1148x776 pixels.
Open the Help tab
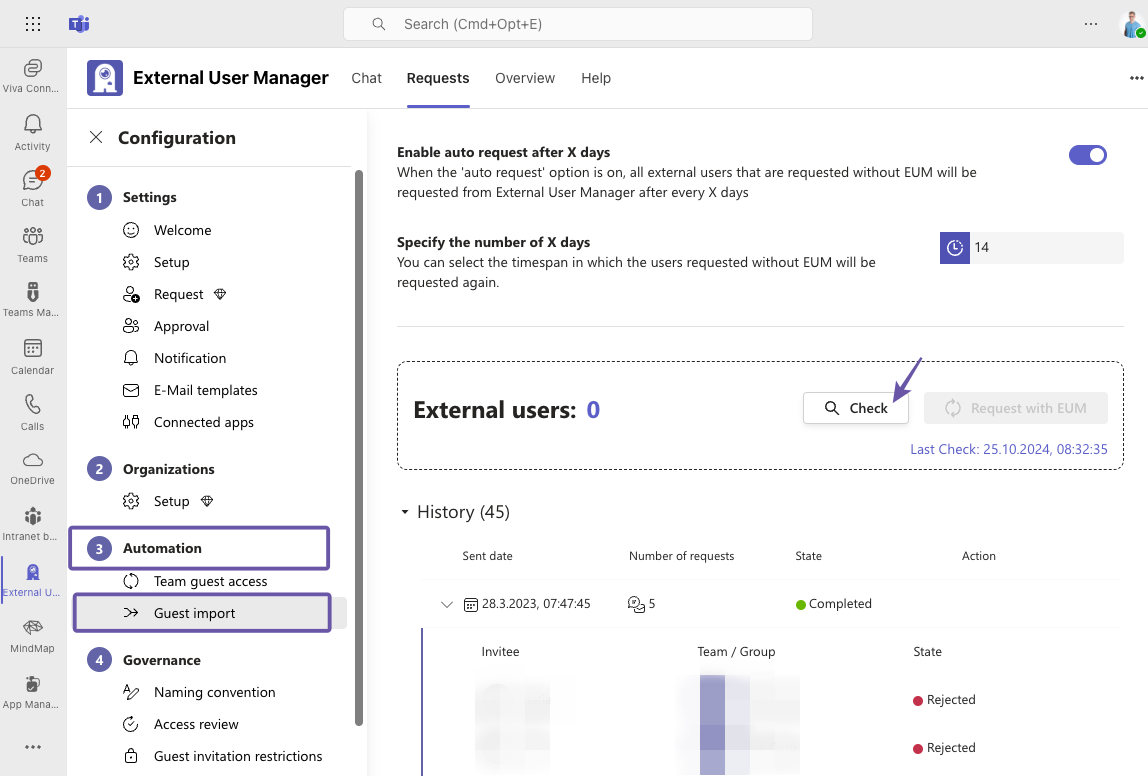[596, 78]
